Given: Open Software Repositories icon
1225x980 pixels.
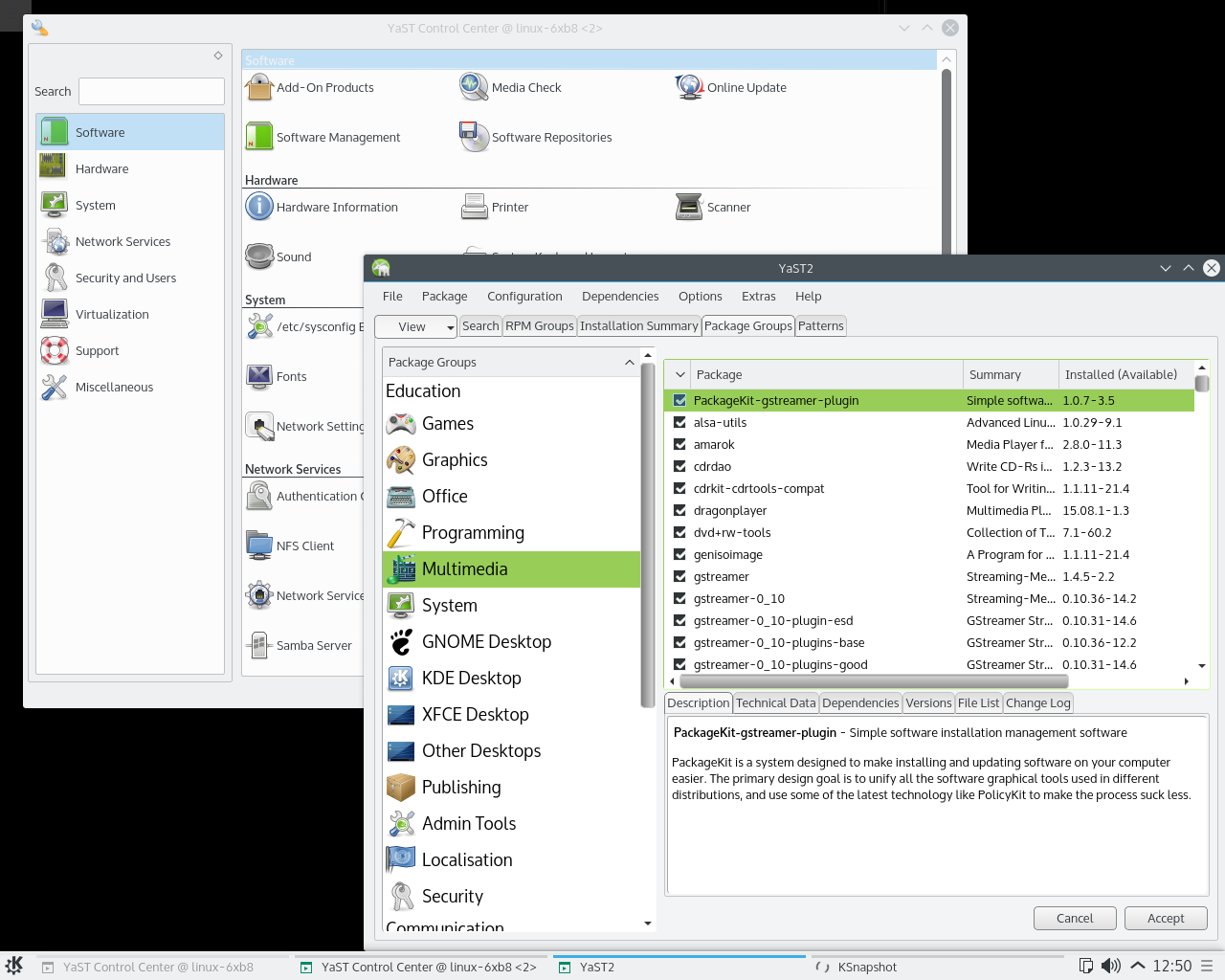Looking at the screenshot, I should 474,137.
